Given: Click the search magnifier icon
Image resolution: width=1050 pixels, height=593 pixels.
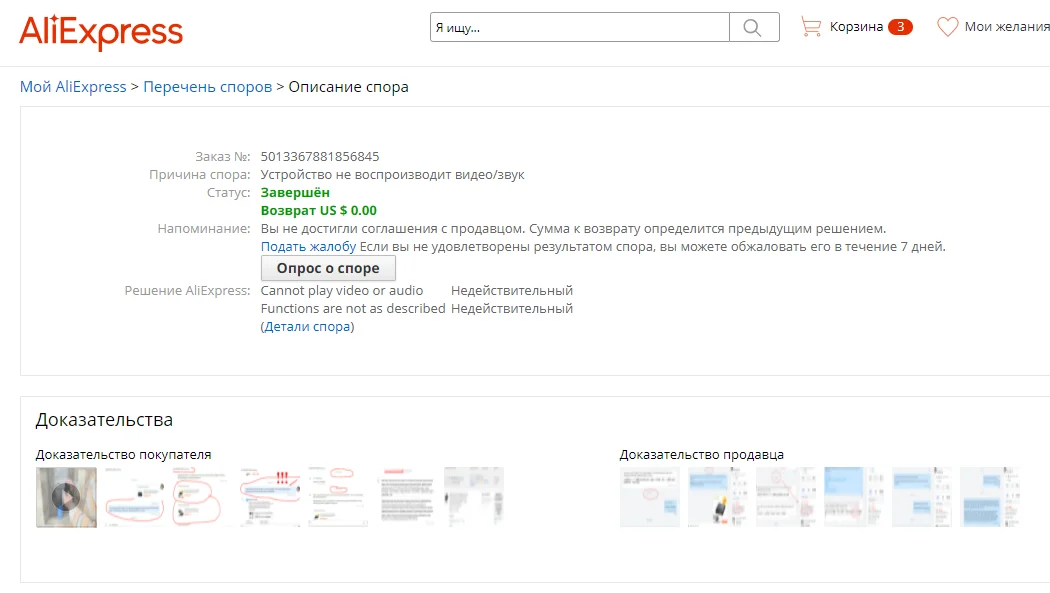Looking at the screenshot, I should pos(753,27).
